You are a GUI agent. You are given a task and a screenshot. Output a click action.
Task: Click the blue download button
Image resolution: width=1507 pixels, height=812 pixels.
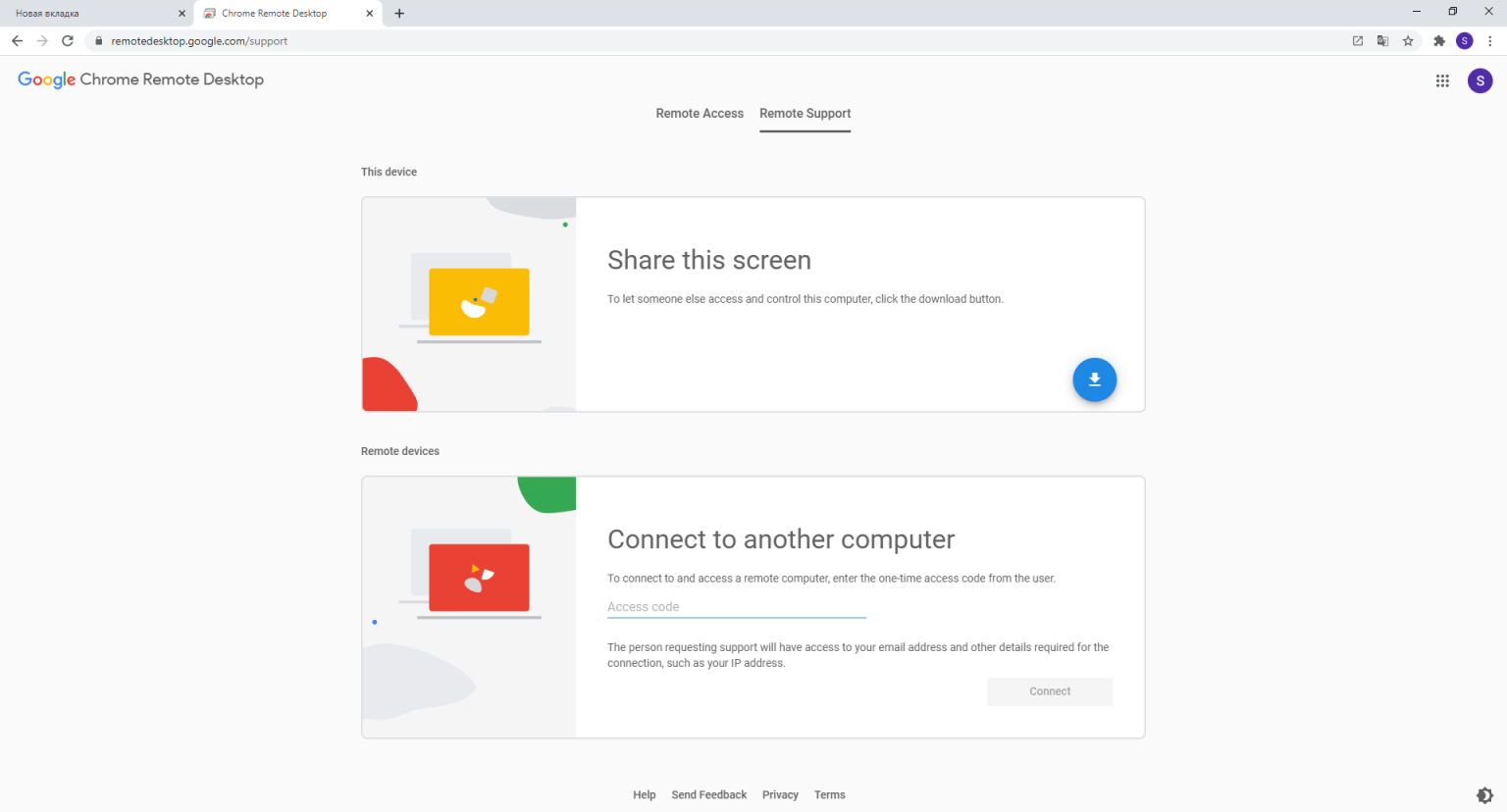1094,380
